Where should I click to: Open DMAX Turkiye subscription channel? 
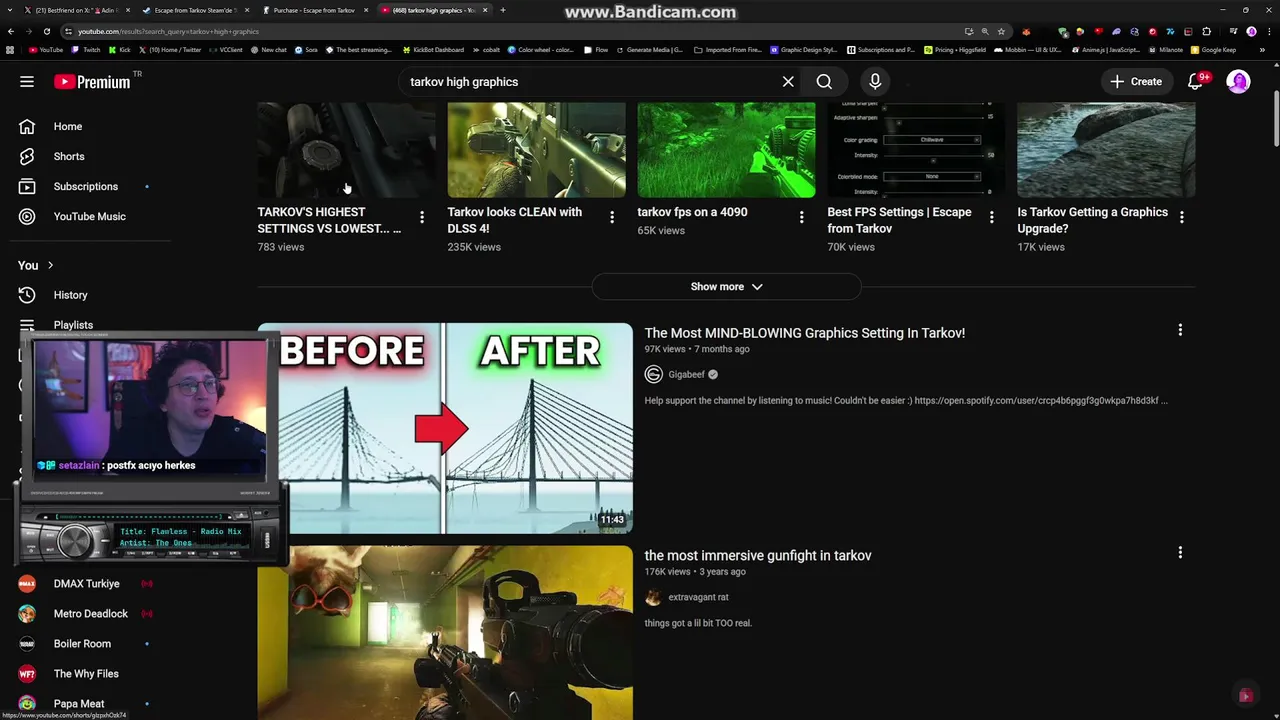point(88,584)
